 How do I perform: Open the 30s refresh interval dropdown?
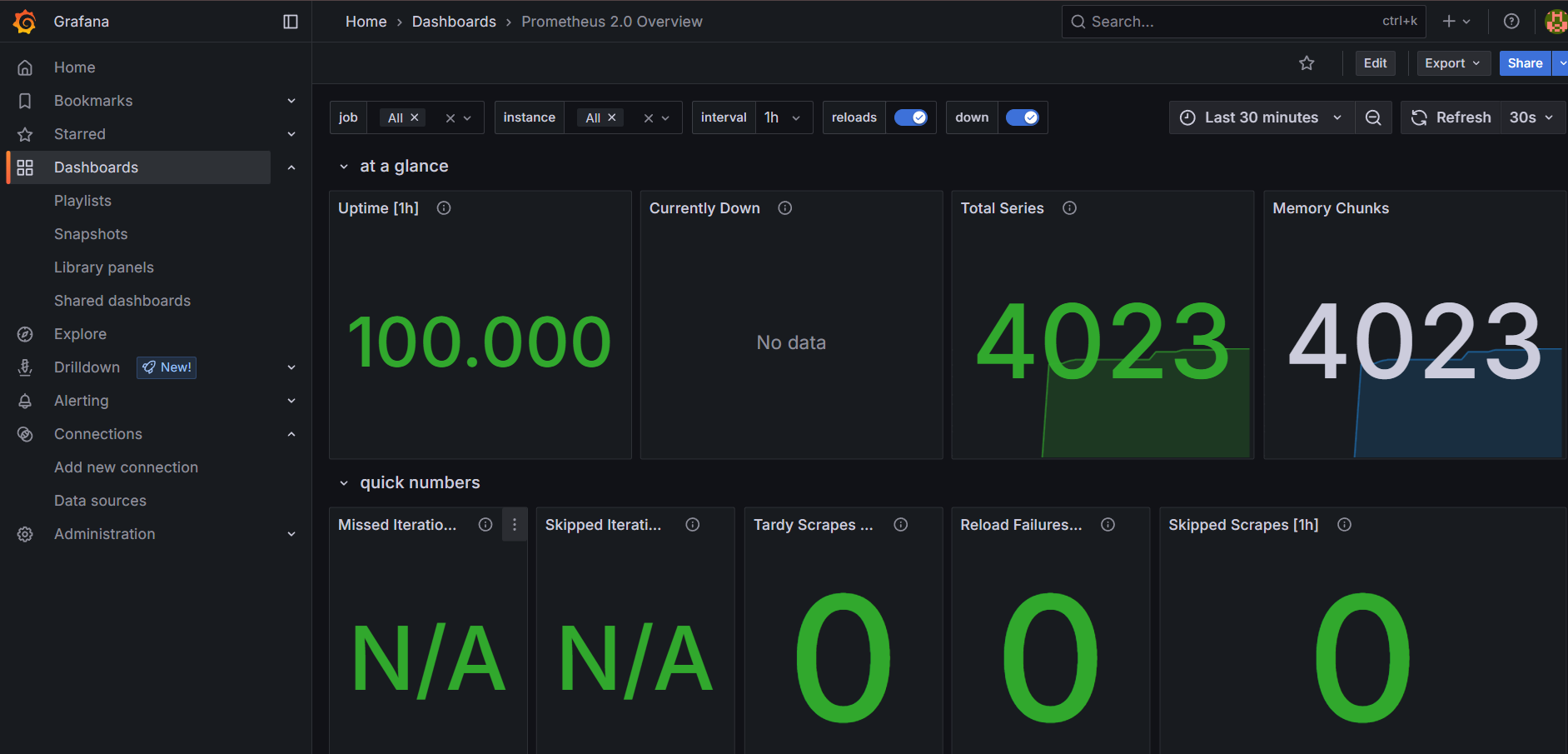pos(1532,117)
